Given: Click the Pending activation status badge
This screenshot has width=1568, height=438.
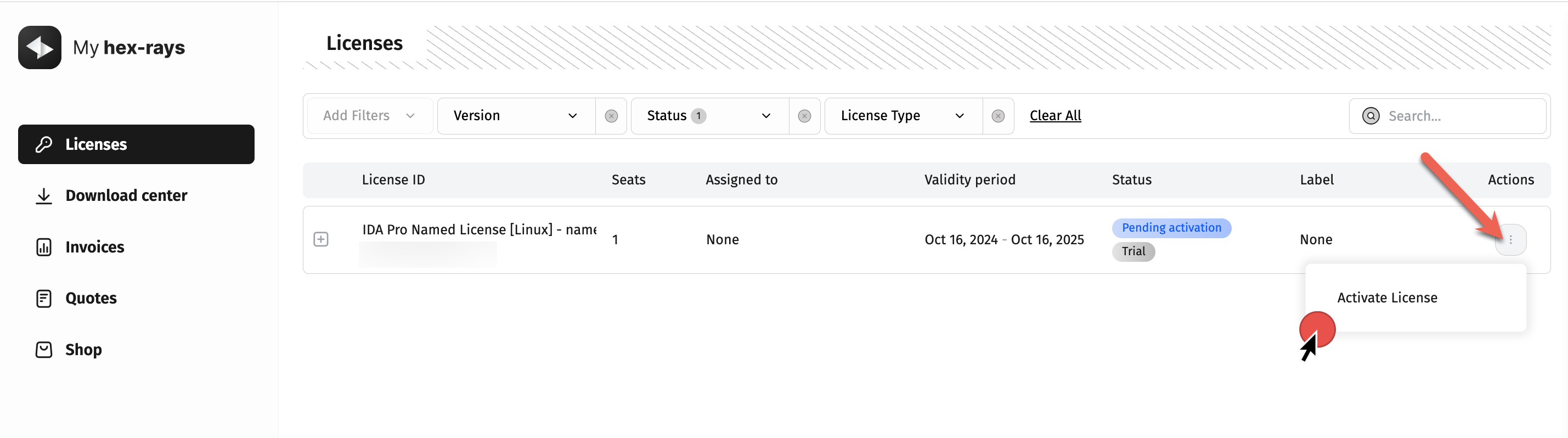Looking at the screenshot, I should 1171,228.
